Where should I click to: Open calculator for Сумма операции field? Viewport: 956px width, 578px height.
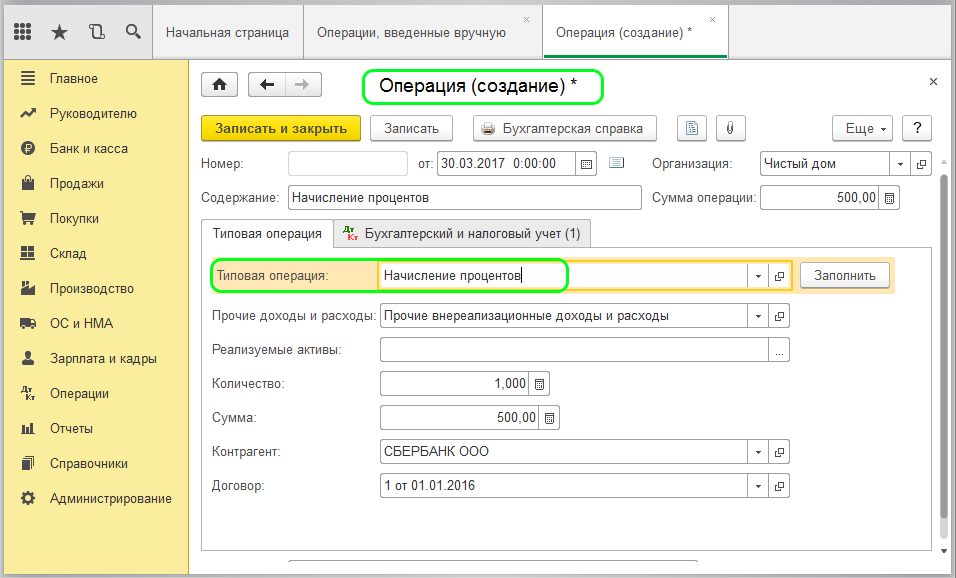pyautogui.click(x=889, y=198)
